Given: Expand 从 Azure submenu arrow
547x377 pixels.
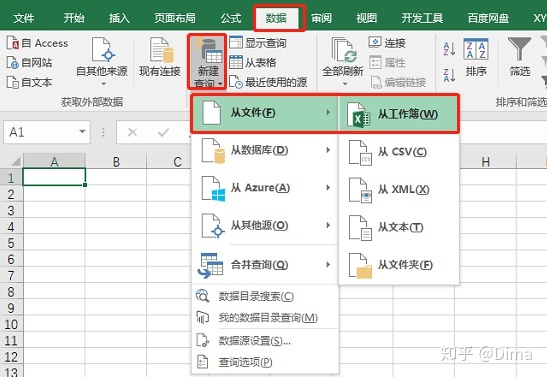Looking at the screenshot, I should click(x=328, y=188).
